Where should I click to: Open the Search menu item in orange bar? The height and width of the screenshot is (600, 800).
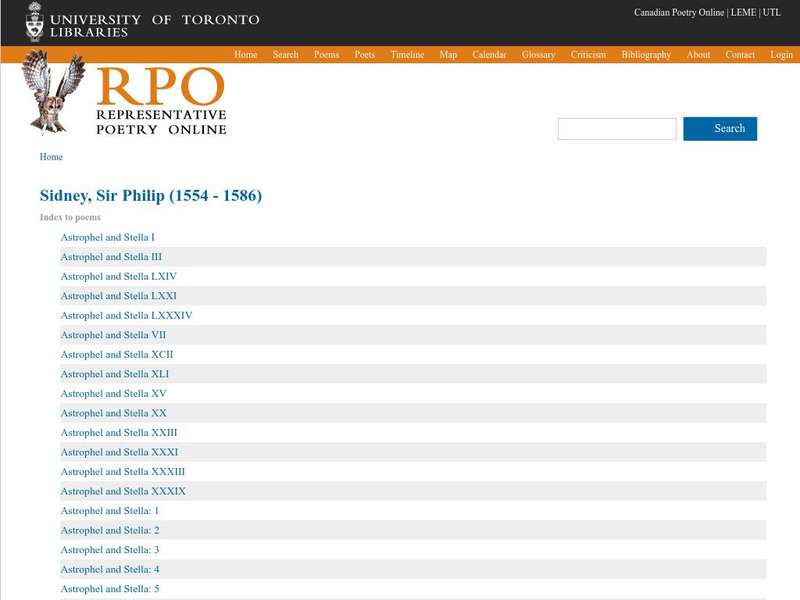(285, 55)
